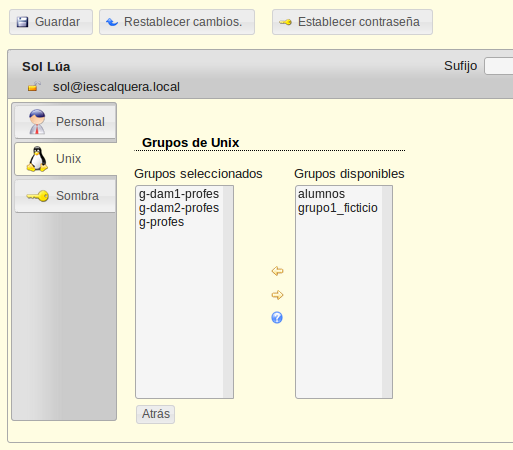Viewport: 513px width, 450px height.
Task: Switch to the Unix tab
Action: [x=65, y=159]
